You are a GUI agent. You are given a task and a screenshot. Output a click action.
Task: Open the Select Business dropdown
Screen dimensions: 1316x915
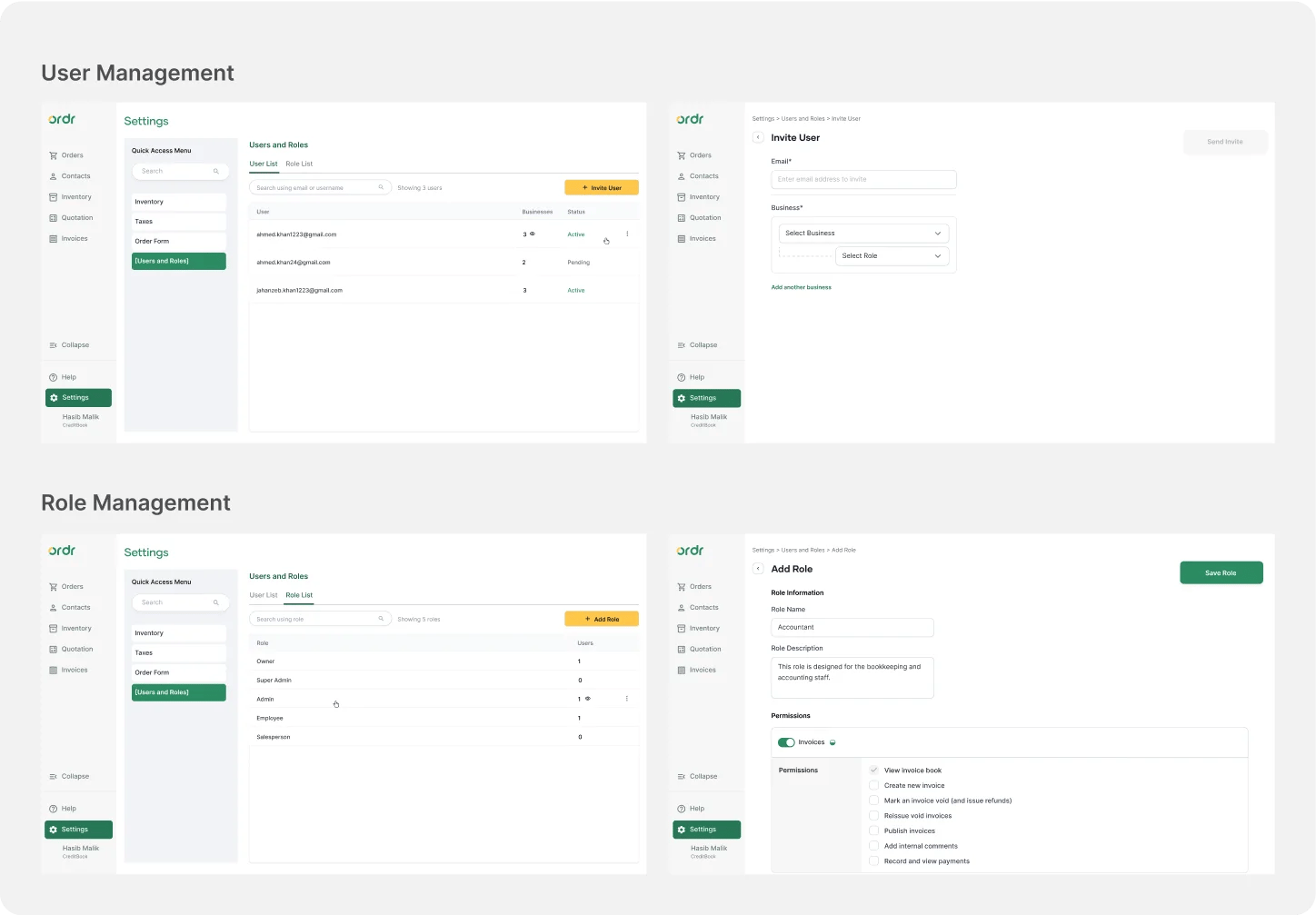click(863, 234)
